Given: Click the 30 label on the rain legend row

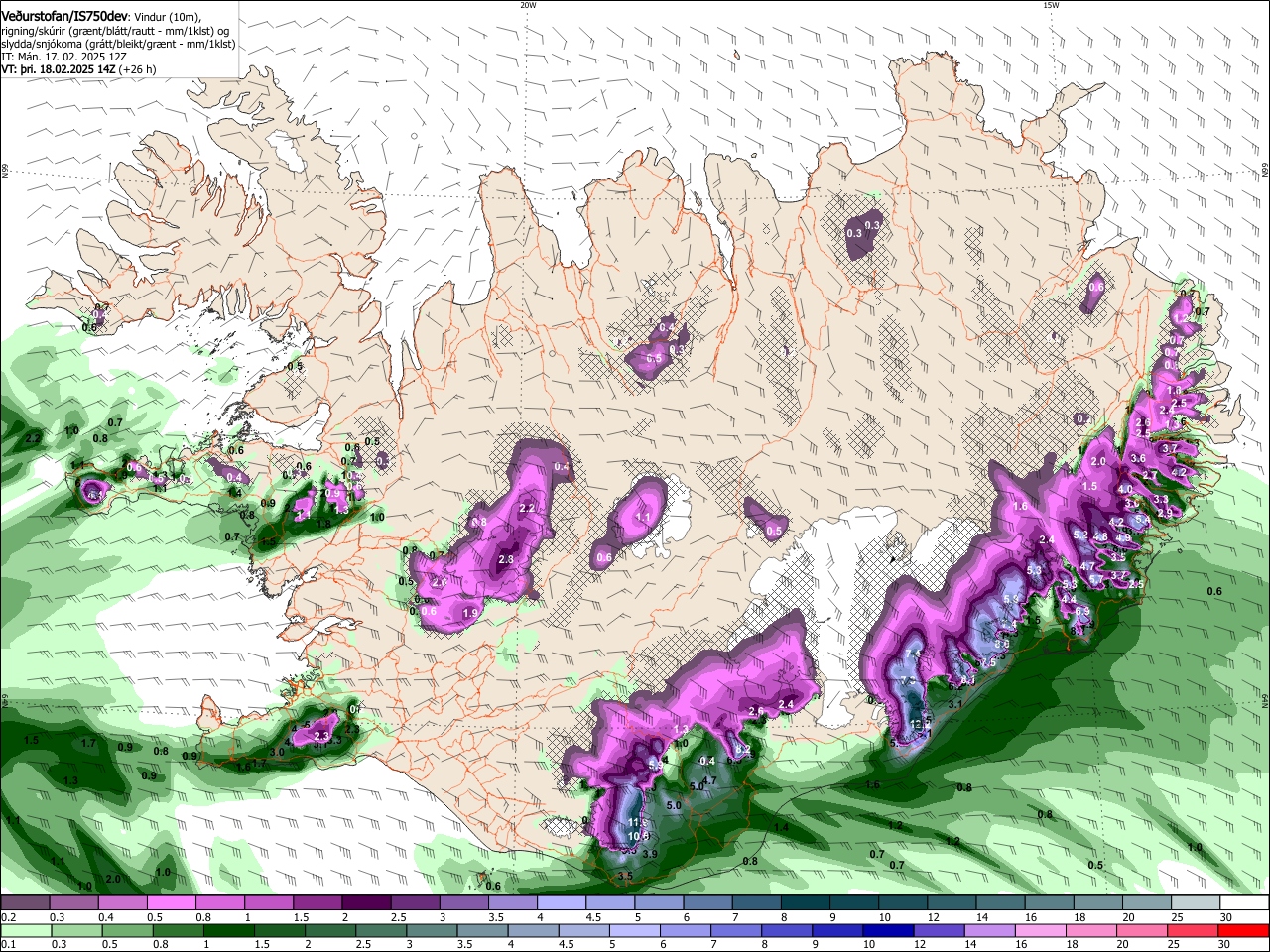Looking at the screenshot, I should (x=1226, y=945).
